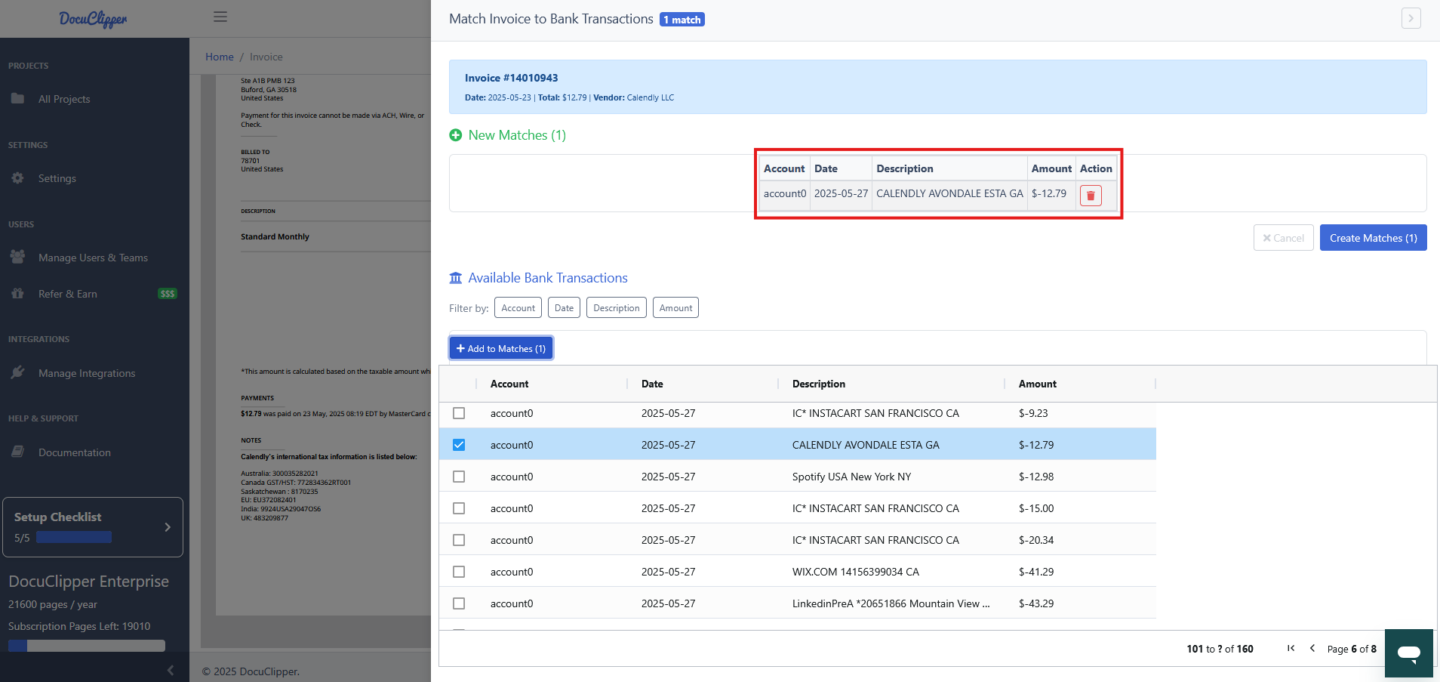Sort by the Date column header

point(652,384)
